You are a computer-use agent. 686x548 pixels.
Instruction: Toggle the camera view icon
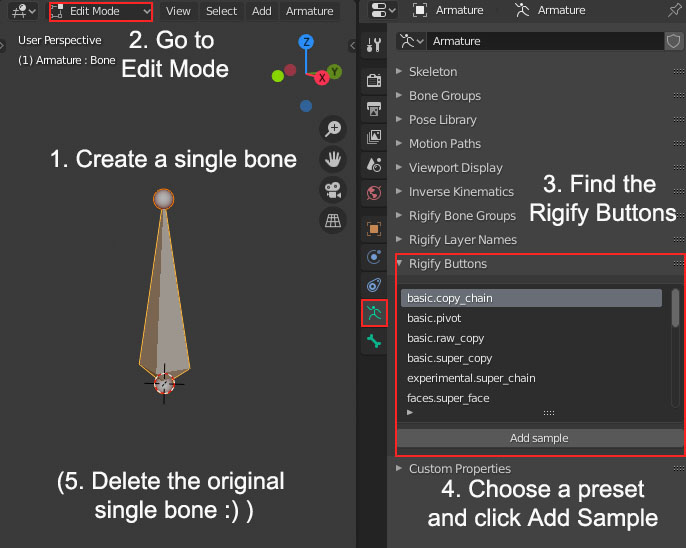pyautogui.click(x=333, y=190)
